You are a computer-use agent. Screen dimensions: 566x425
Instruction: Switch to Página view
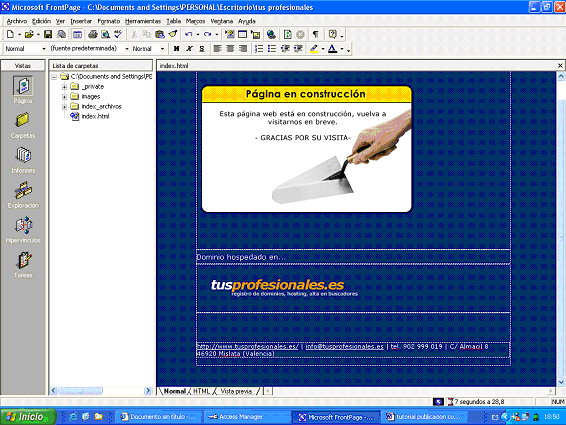click(x=23, y=90)
